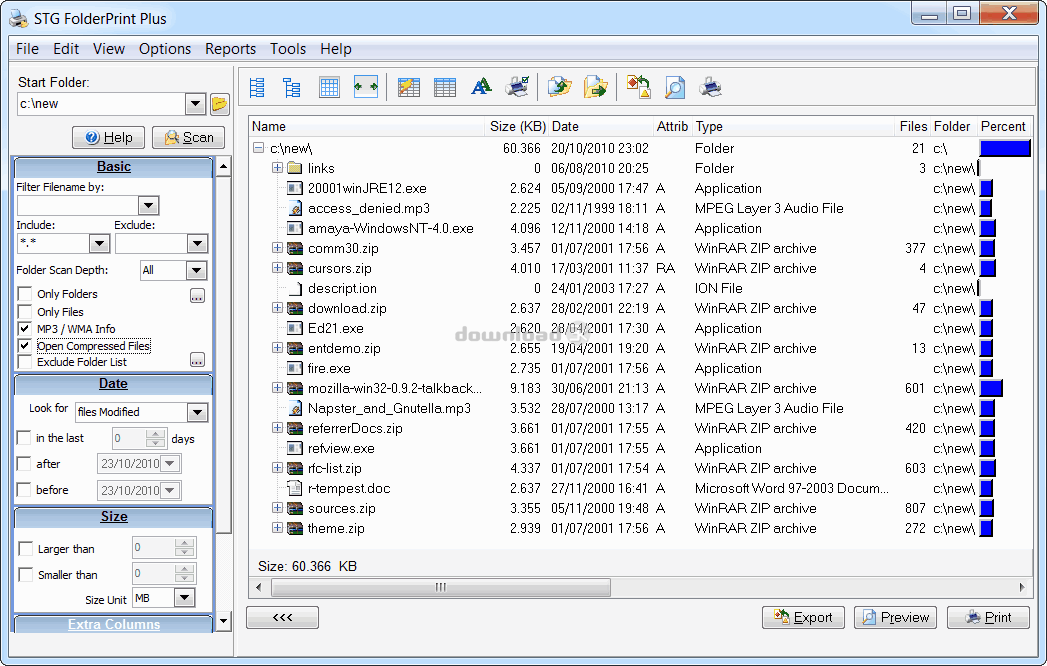Viewport: 1047px width, 666px height.
Task: Click the folder with right arrow icon
Action: (x=596, y=87)
